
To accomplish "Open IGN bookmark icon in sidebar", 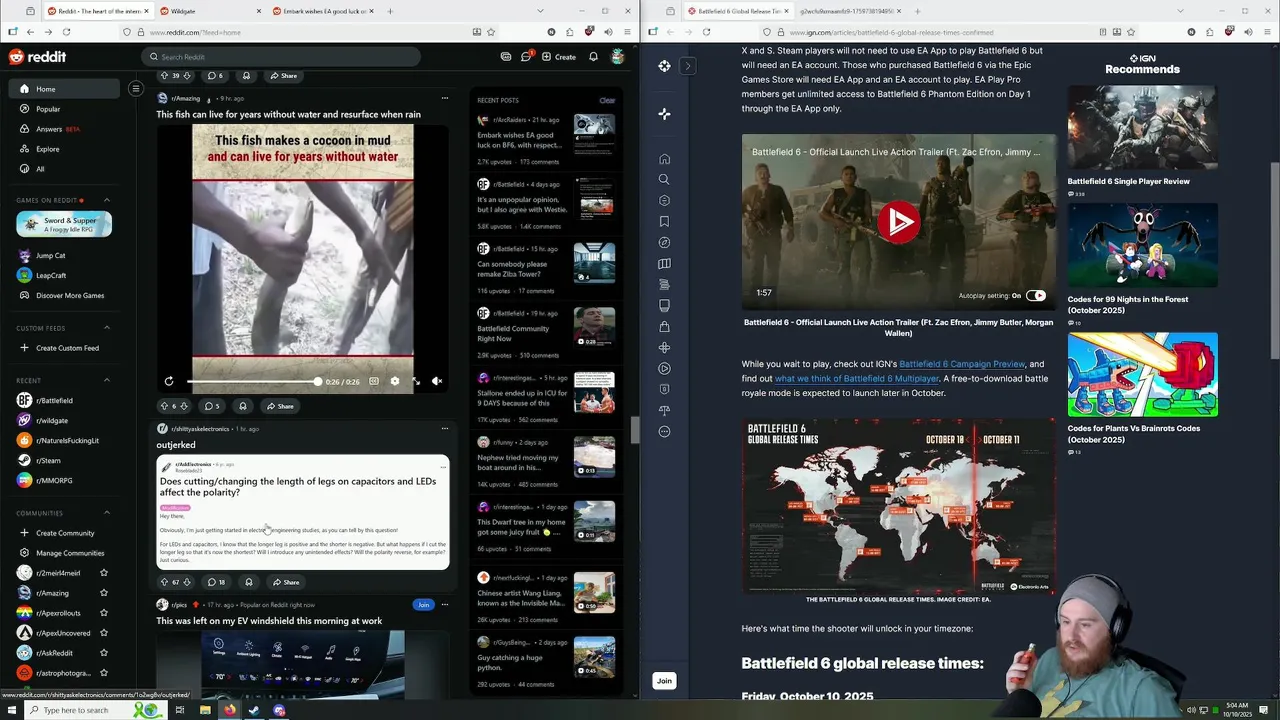I will tap(664, 222).
